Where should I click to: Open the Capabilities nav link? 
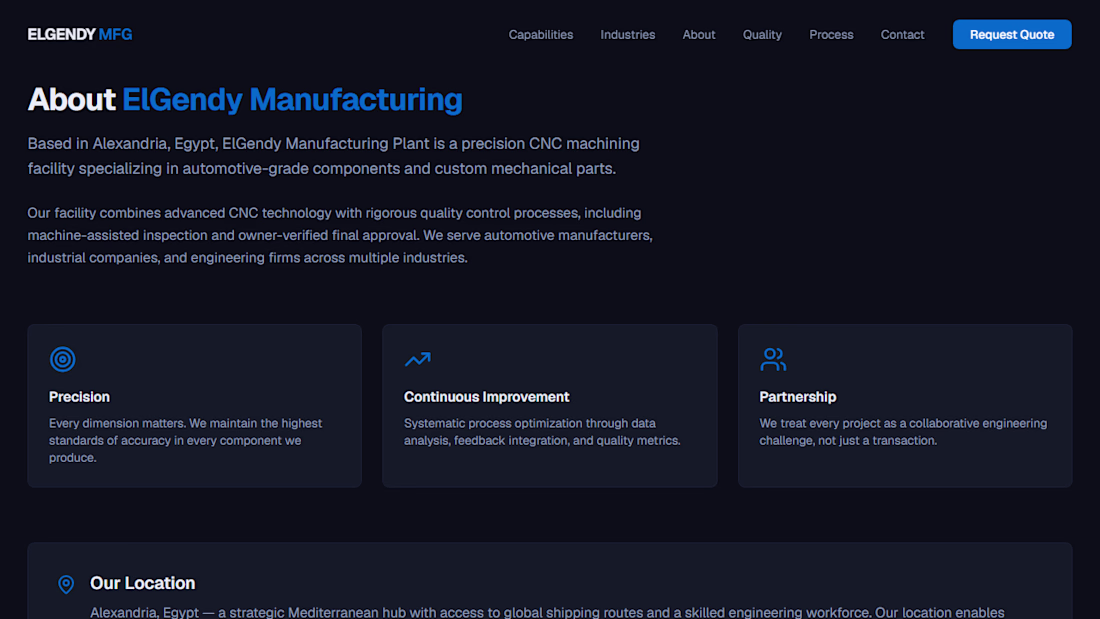click(541, 34)
